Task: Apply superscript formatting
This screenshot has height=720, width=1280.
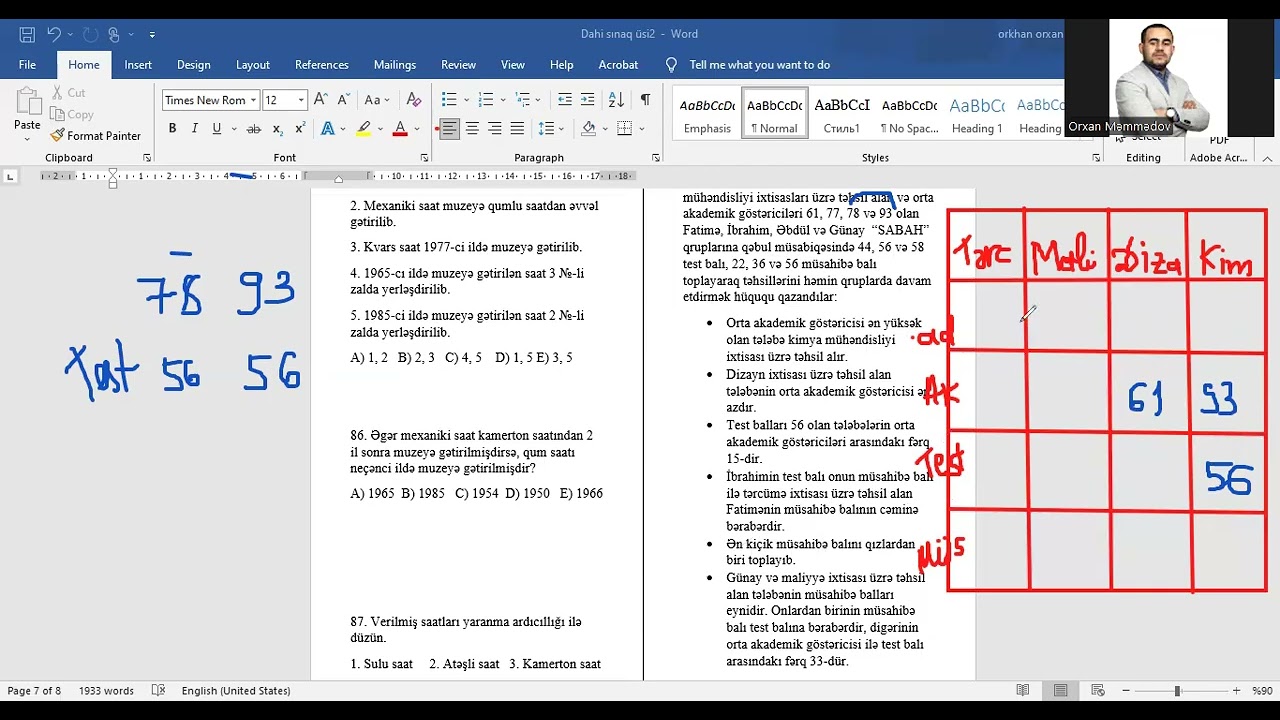Action: point(300,128)
